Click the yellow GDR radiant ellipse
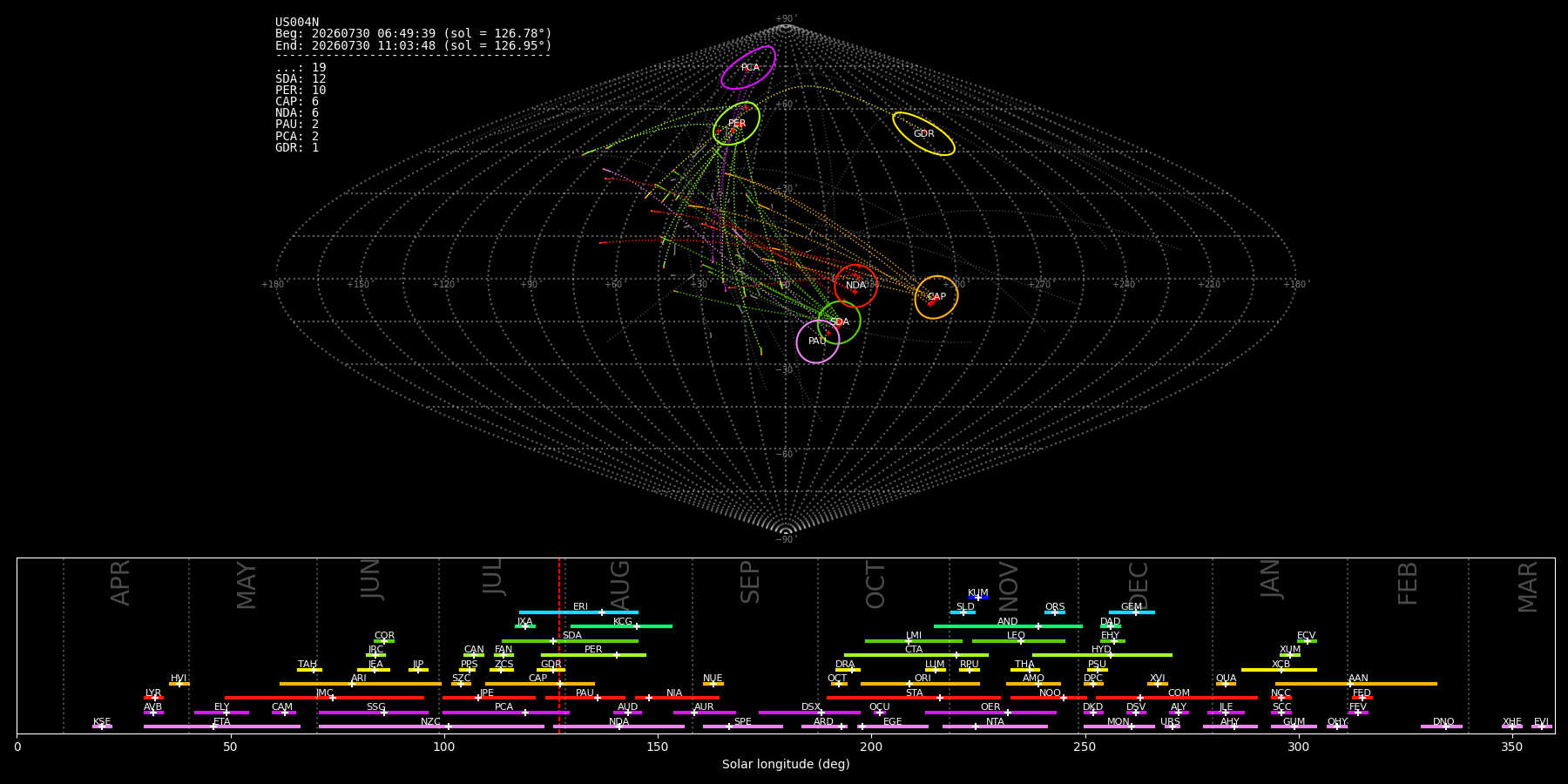This screenshot has height=784, width=1568. [x=923, y=133]
